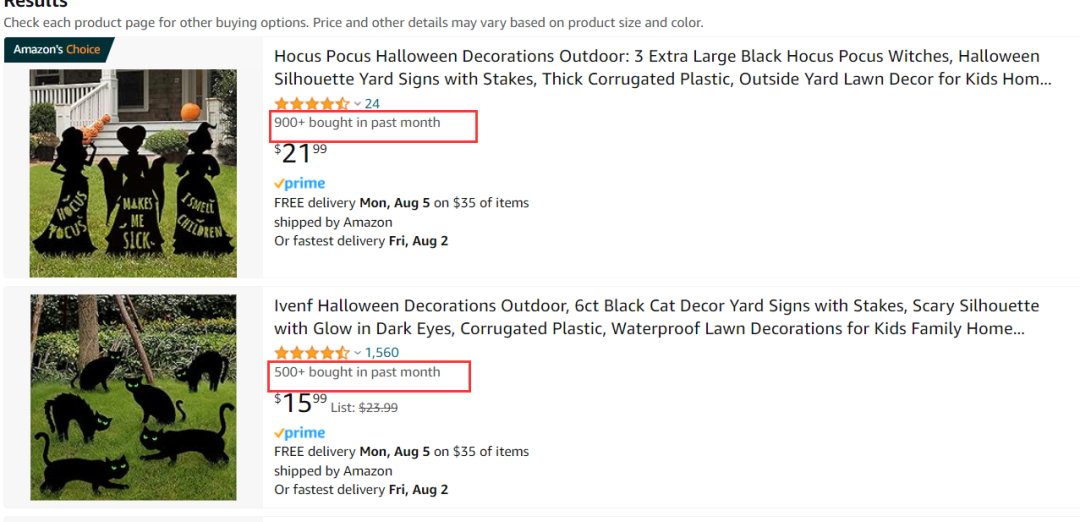Click 'FREE delivery Mon, Aug 5' on first listing

click(x=352, y=203)
